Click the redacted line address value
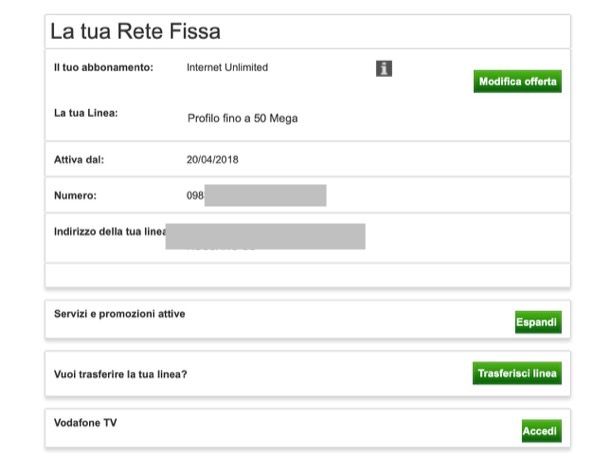Screen dimensions: 610x473 [x=265, y=237]
